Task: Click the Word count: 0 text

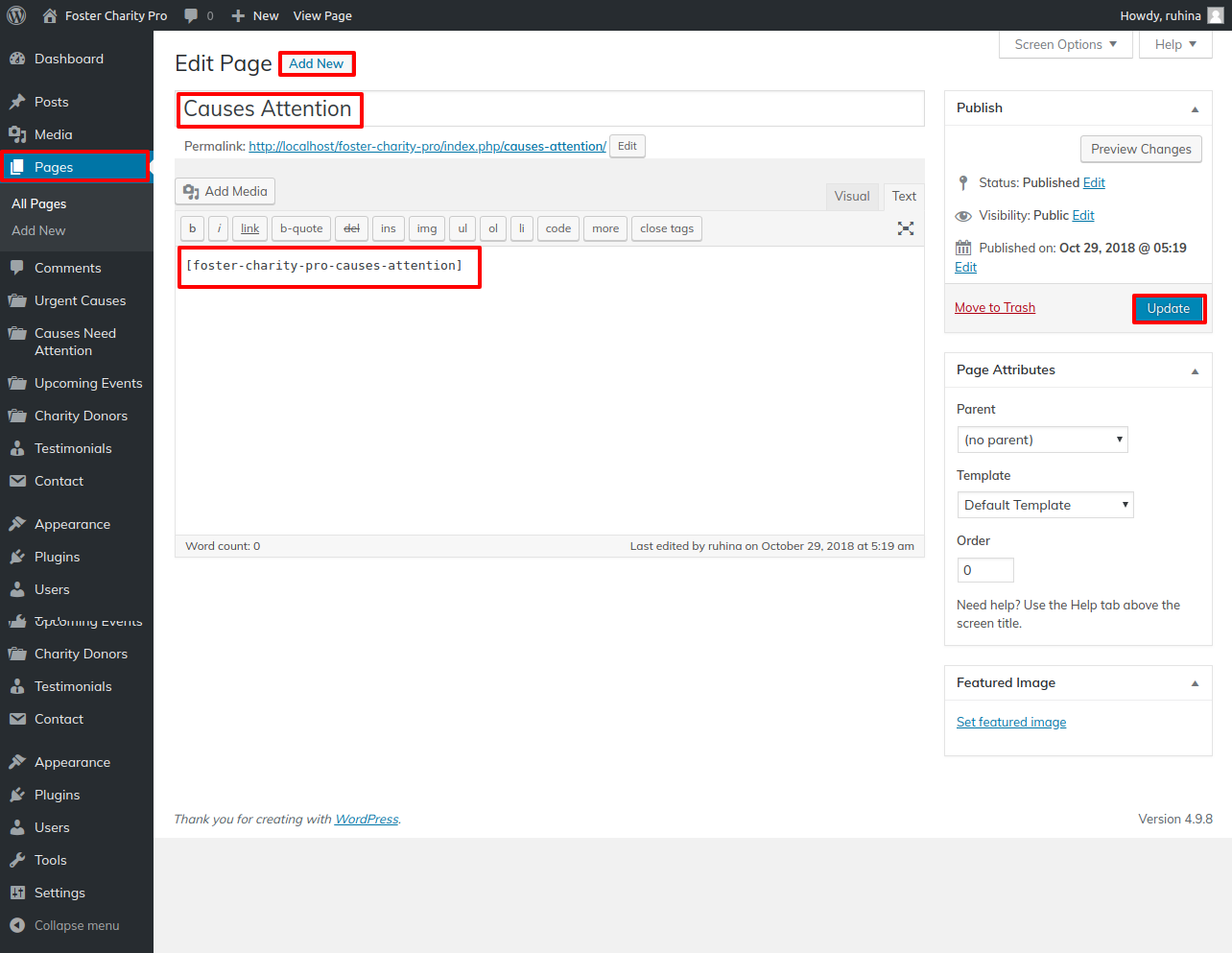Action: coord(223,546)
